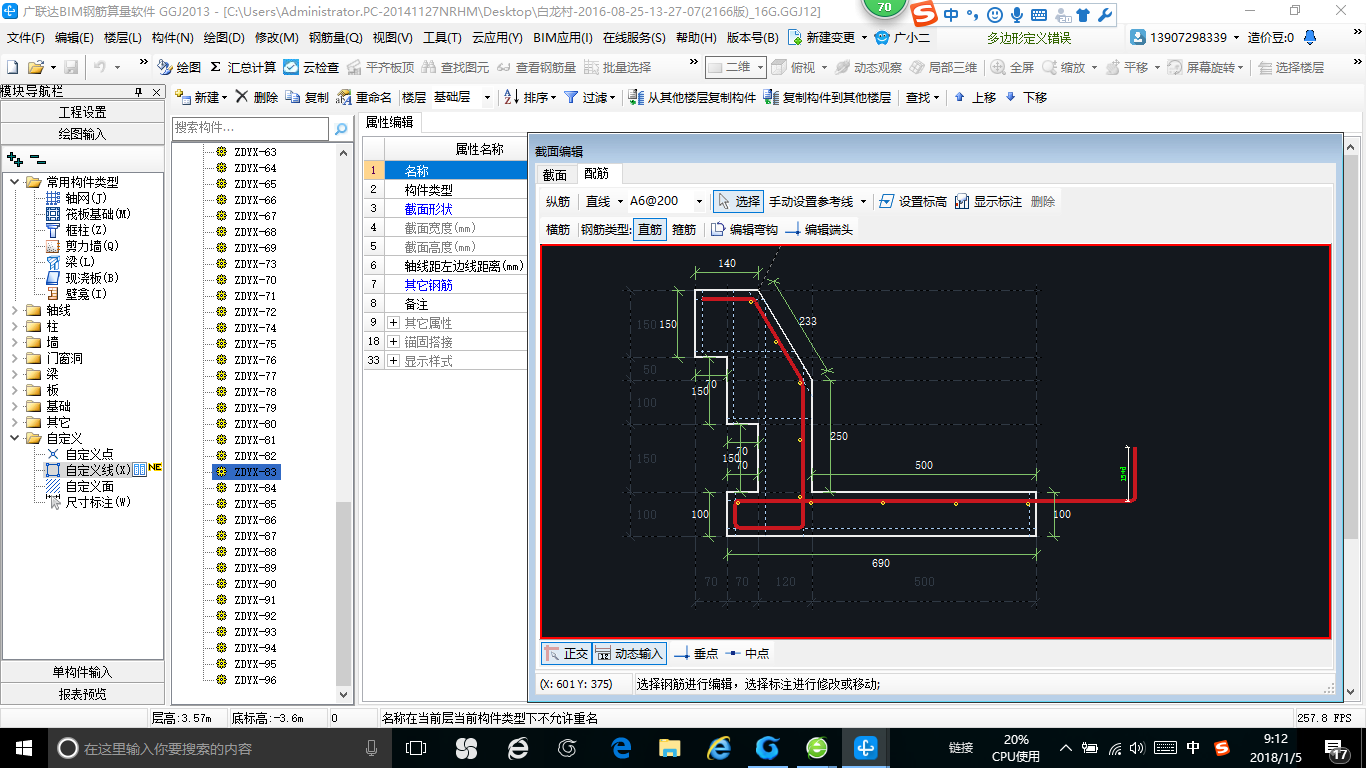1366x768 pixels.
Task: Click the 绘图 toolbar icon
Action: [179, 67]
